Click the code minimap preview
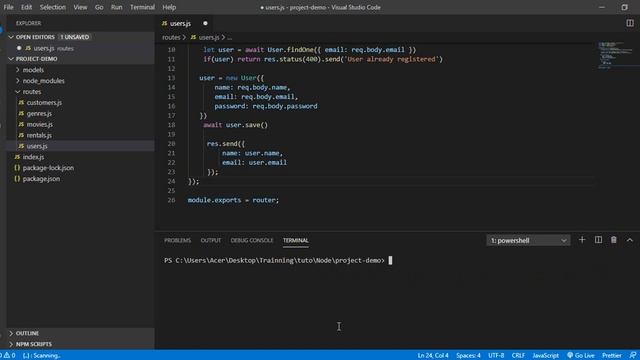This screenshot has width=640, height=360. point(616,55)
